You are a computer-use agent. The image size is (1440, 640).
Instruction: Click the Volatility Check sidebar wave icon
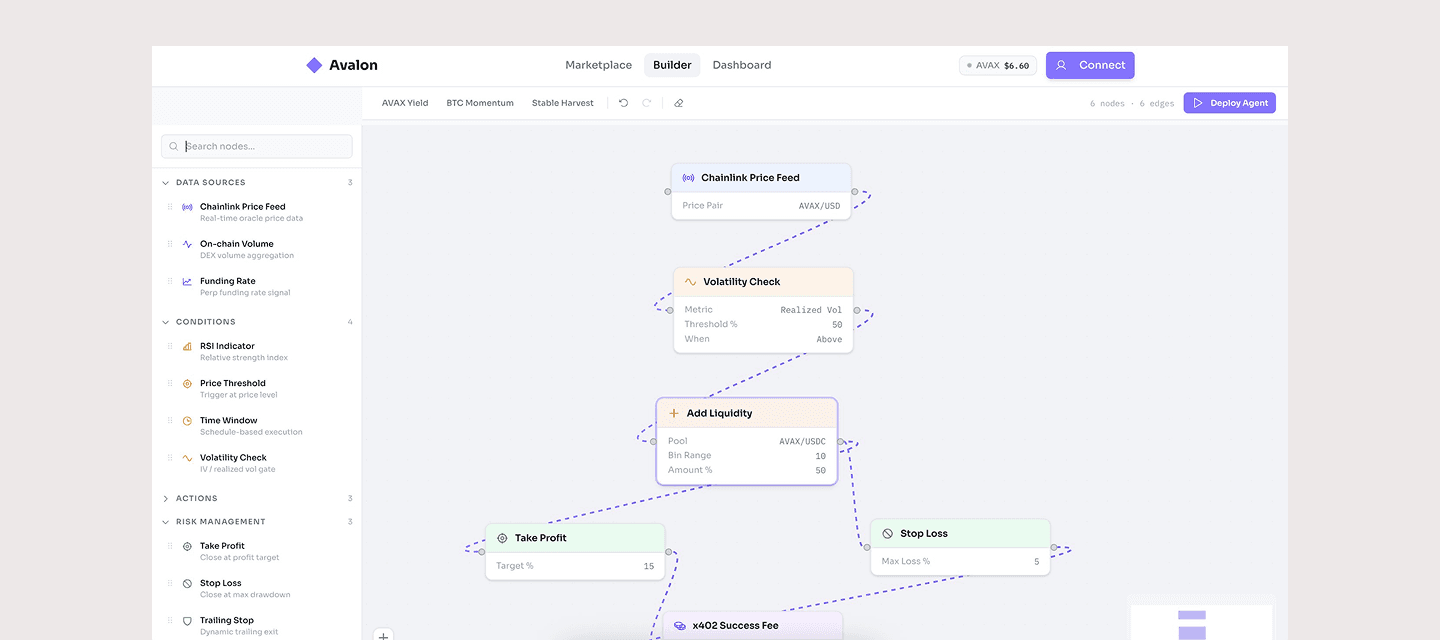187,458
